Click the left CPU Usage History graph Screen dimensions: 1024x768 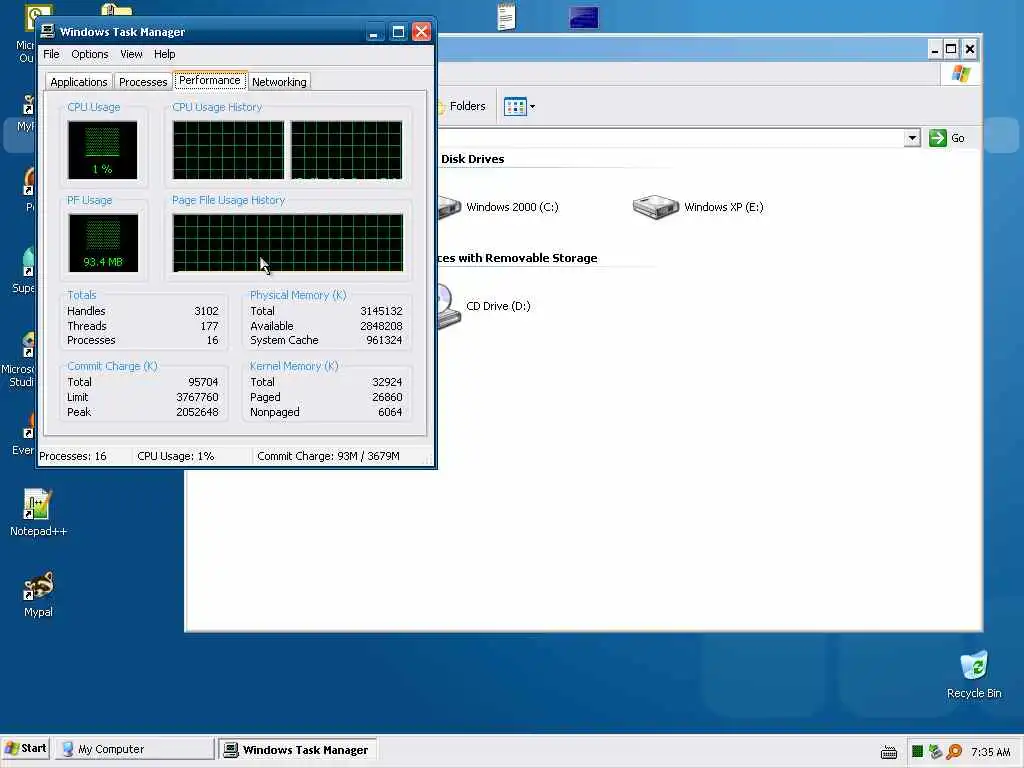(x=229, y=150)
